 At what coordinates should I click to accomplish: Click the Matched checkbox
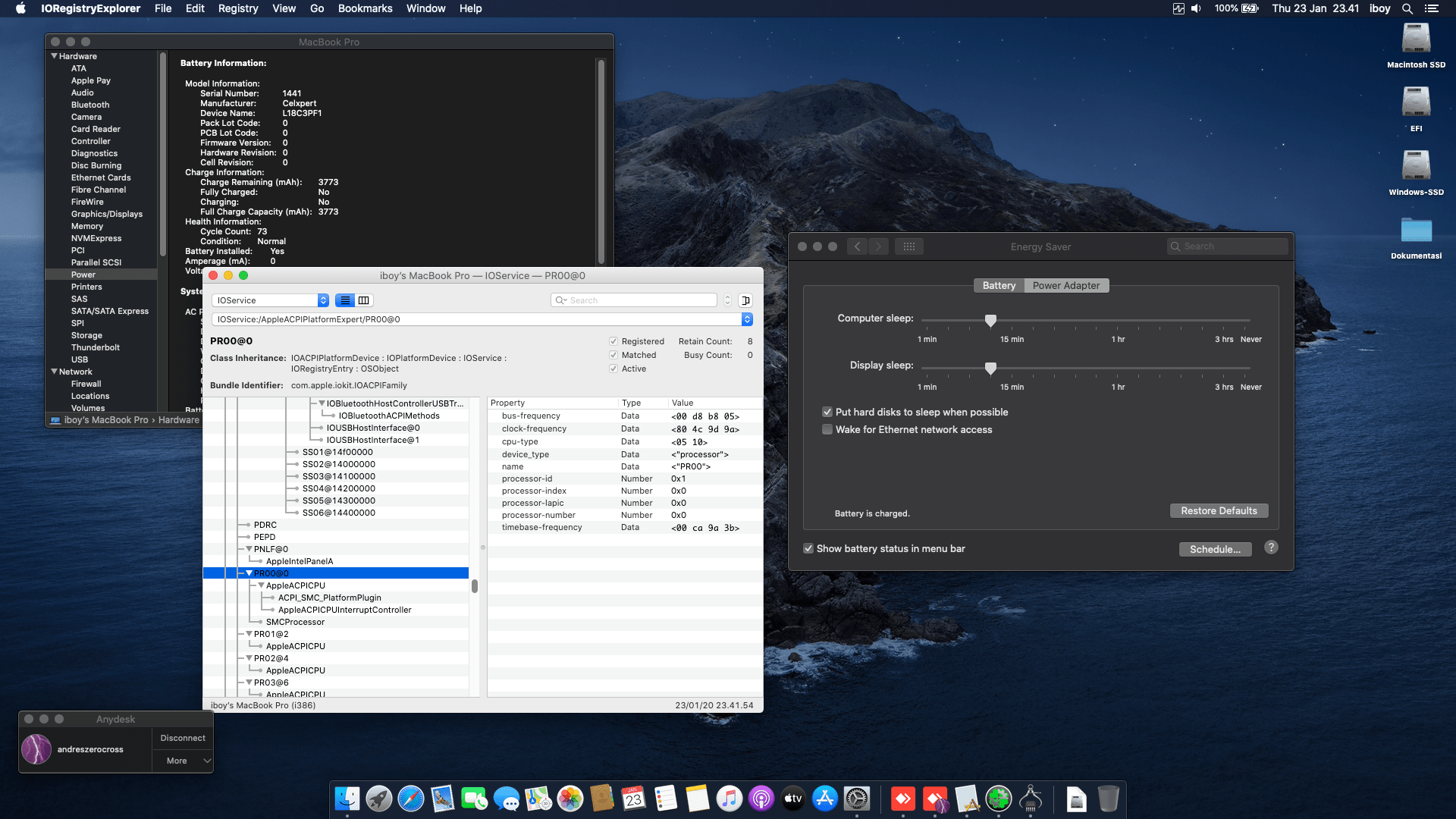[613, 356]
